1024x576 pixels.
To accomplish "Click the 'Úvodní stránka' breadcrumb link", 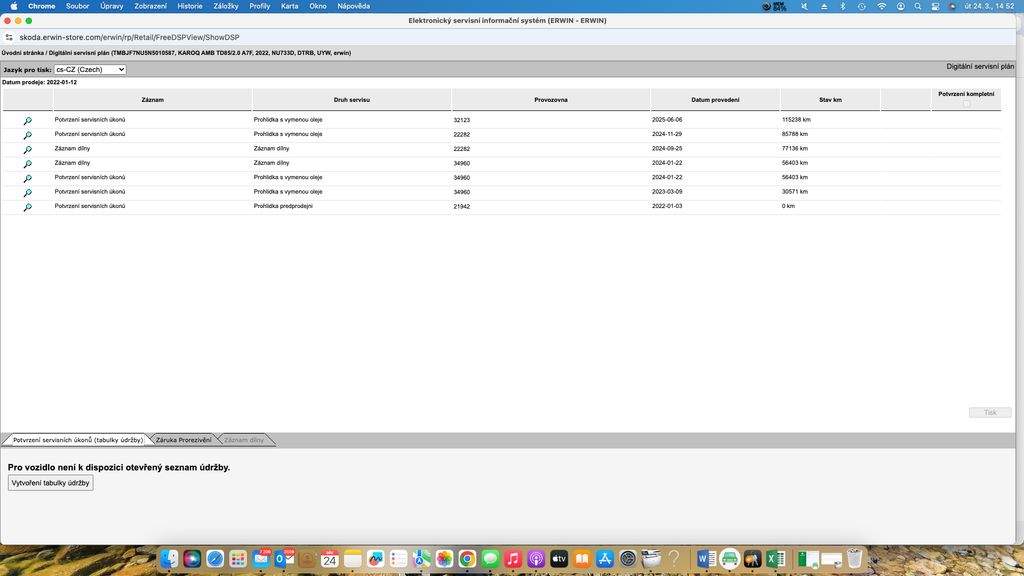I will (22, 53).
